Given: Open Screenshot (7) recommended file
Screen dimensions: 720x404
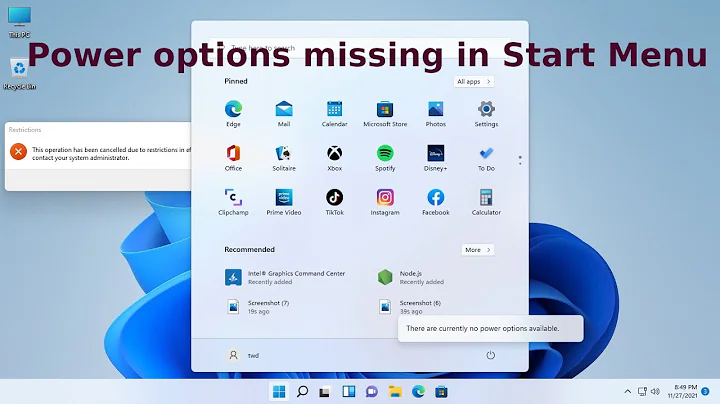Looking at the screenshot, I should click(x=257, y=307).
